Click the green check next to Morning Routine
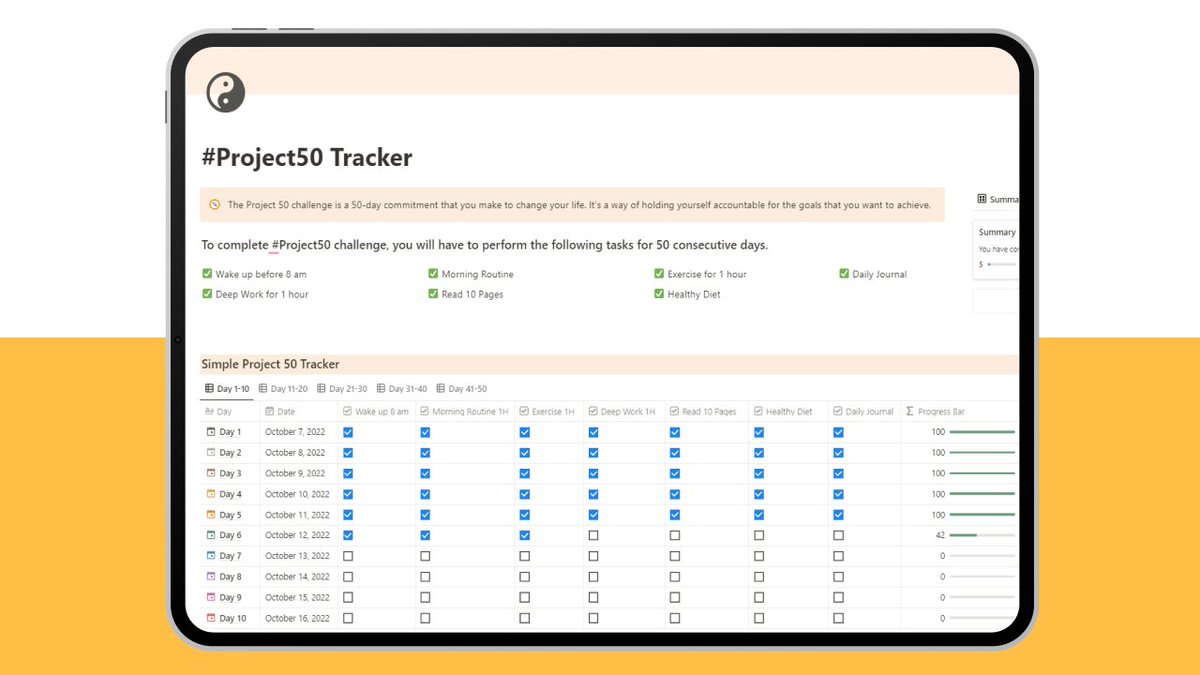1200x675 pixels. coord(433,274)
